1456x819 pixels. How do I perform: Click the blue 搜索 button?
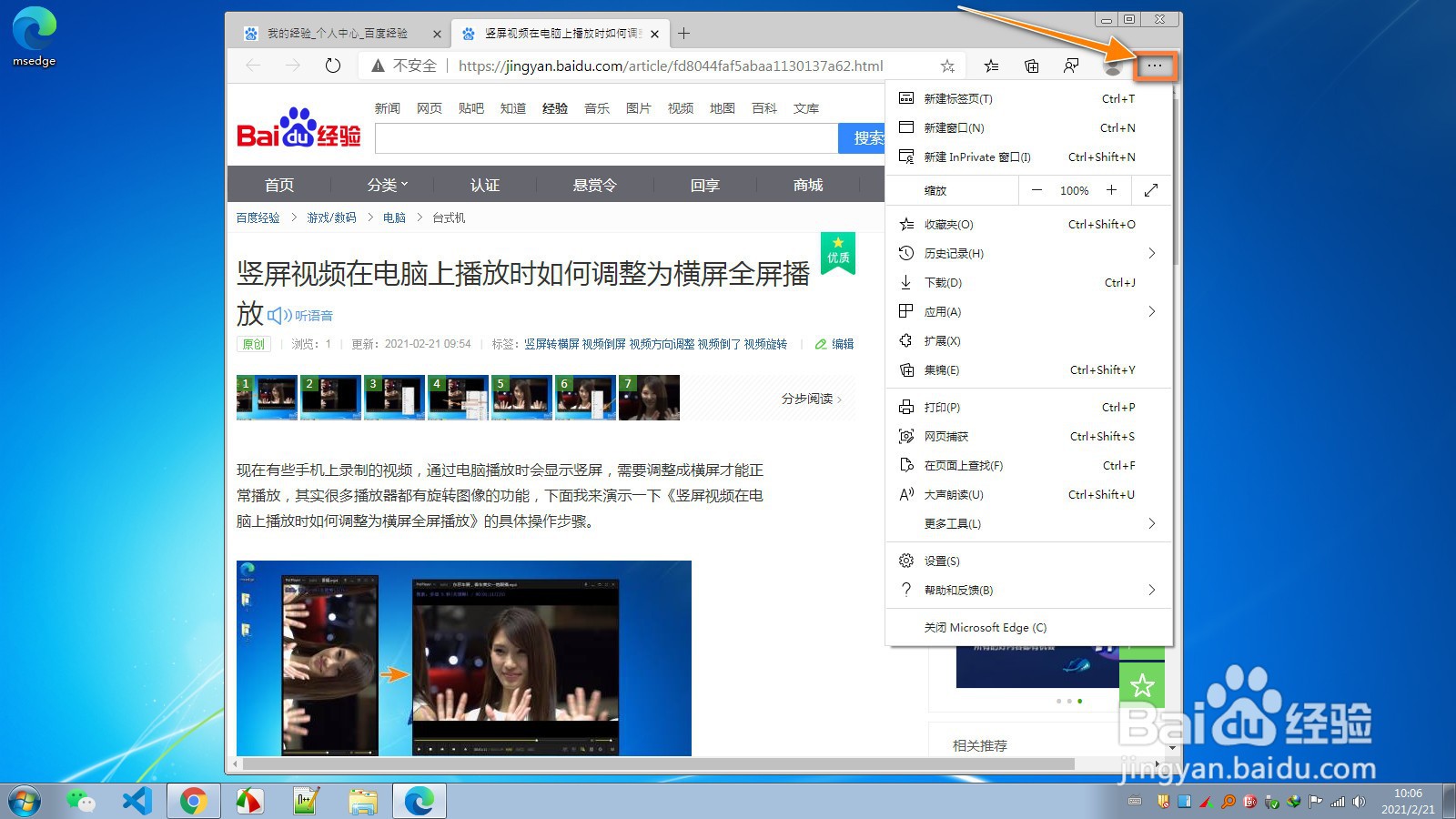coord(862,138)
